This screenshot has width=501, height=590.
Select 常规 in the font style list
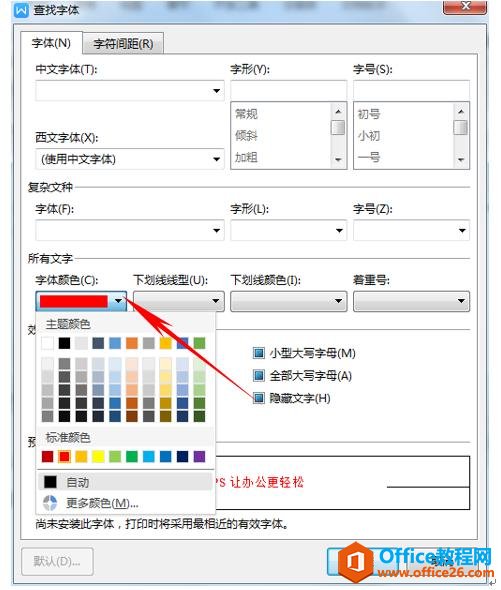click(246, 114)
